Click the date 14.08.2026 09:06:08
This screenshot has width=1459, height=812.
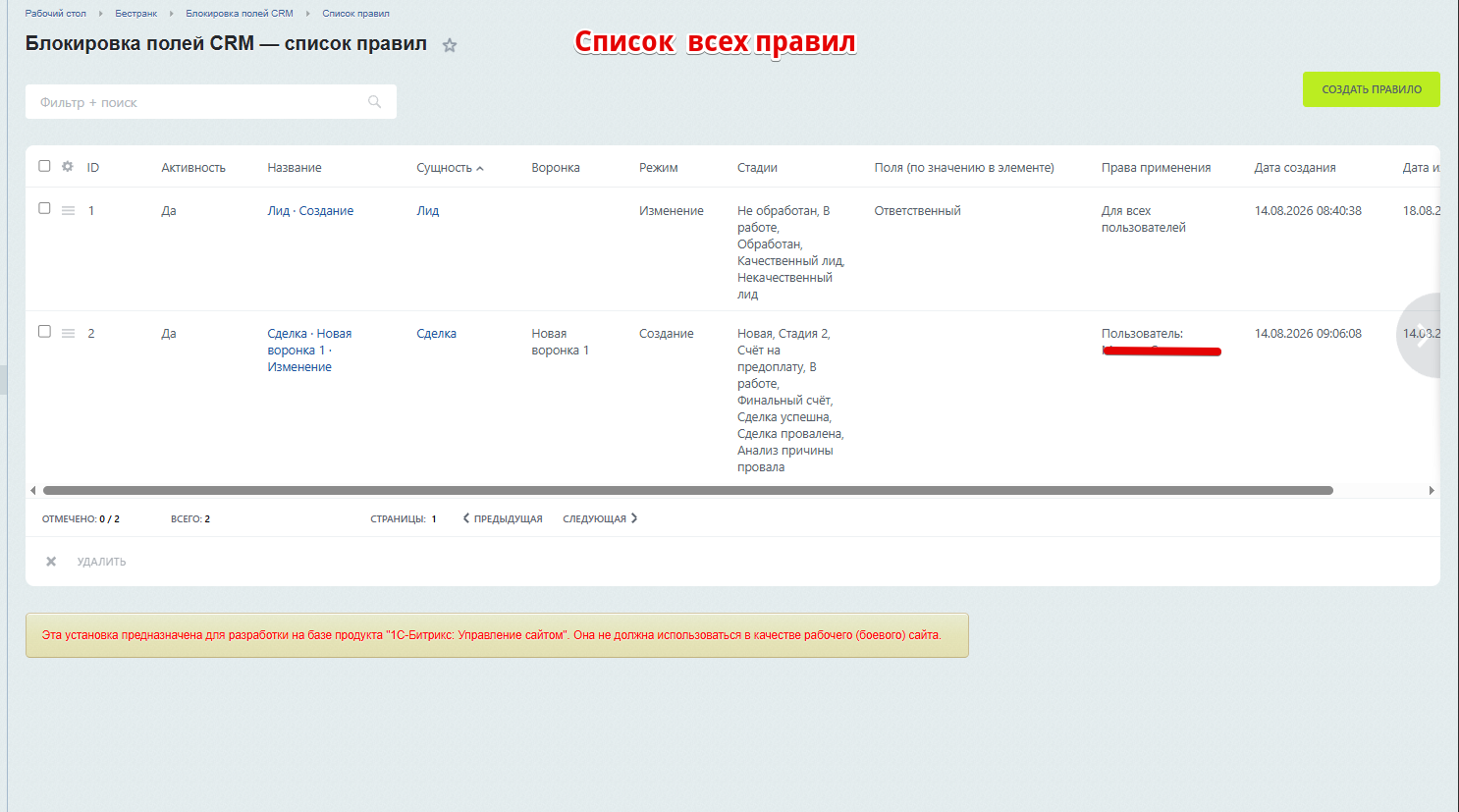tap(1308, 334)
